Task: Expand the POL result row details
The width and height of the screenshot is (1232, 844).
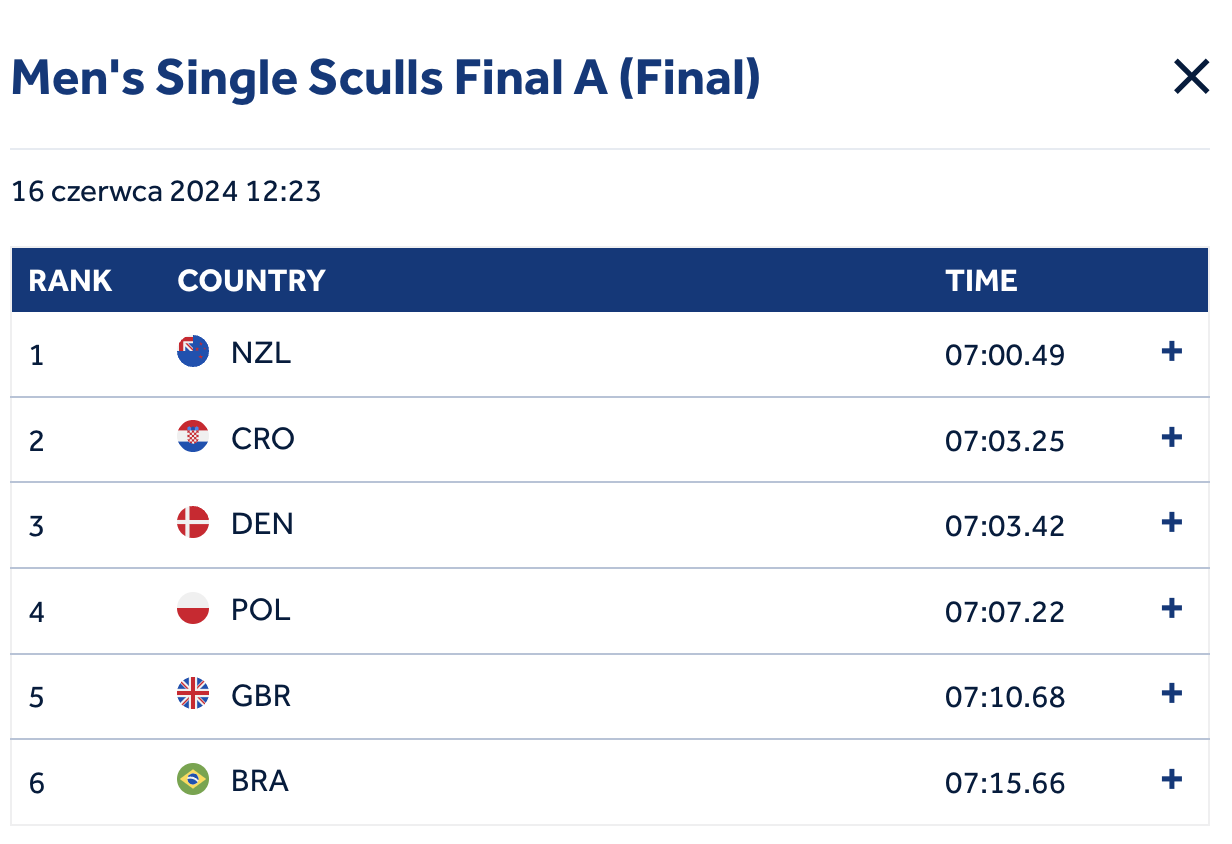Action: (1172, 609)
